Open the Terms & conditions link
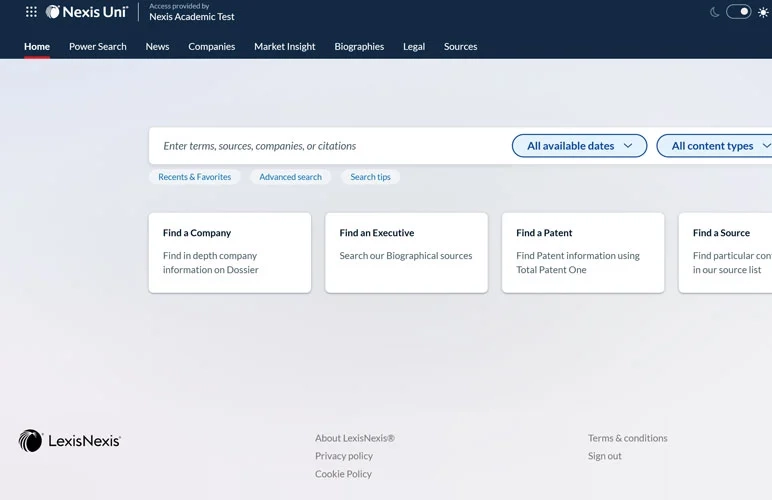 [628, 438]
